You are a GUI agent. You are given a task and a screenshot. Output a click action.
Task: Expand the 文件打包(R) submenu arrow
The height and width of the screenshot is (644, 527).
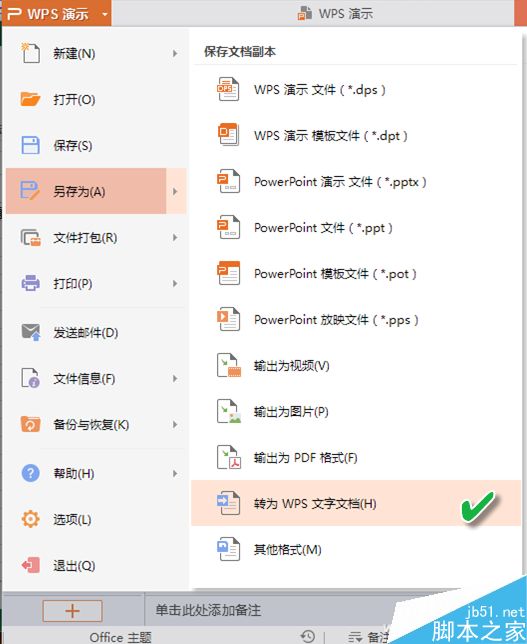[175, 237]
